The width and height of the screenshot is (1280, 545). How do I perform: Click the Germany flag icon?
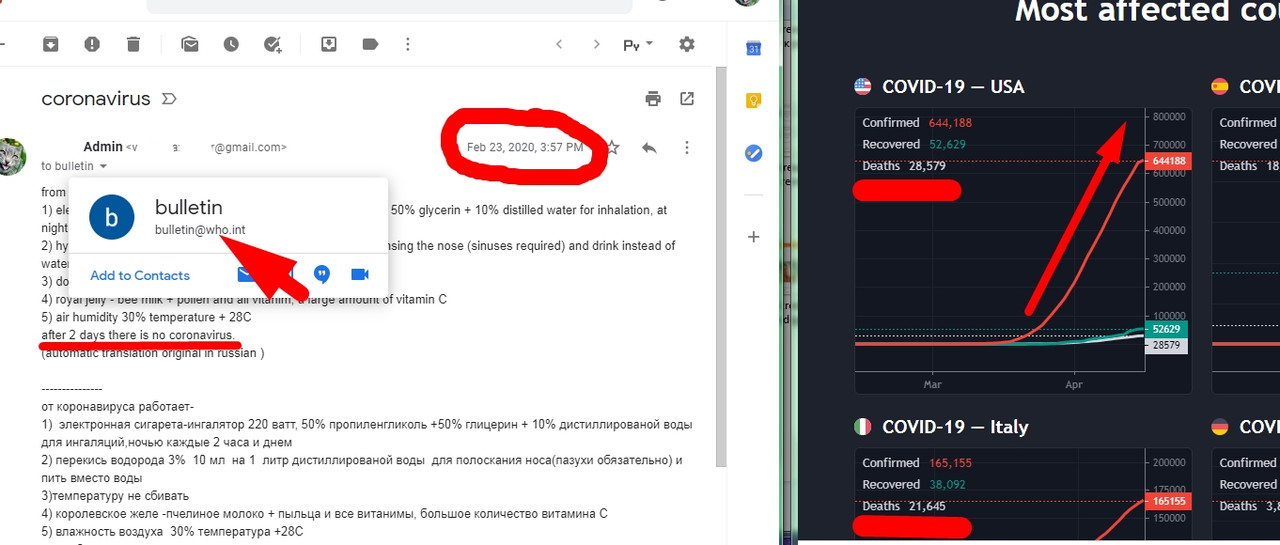click(x=1220, y=426)
